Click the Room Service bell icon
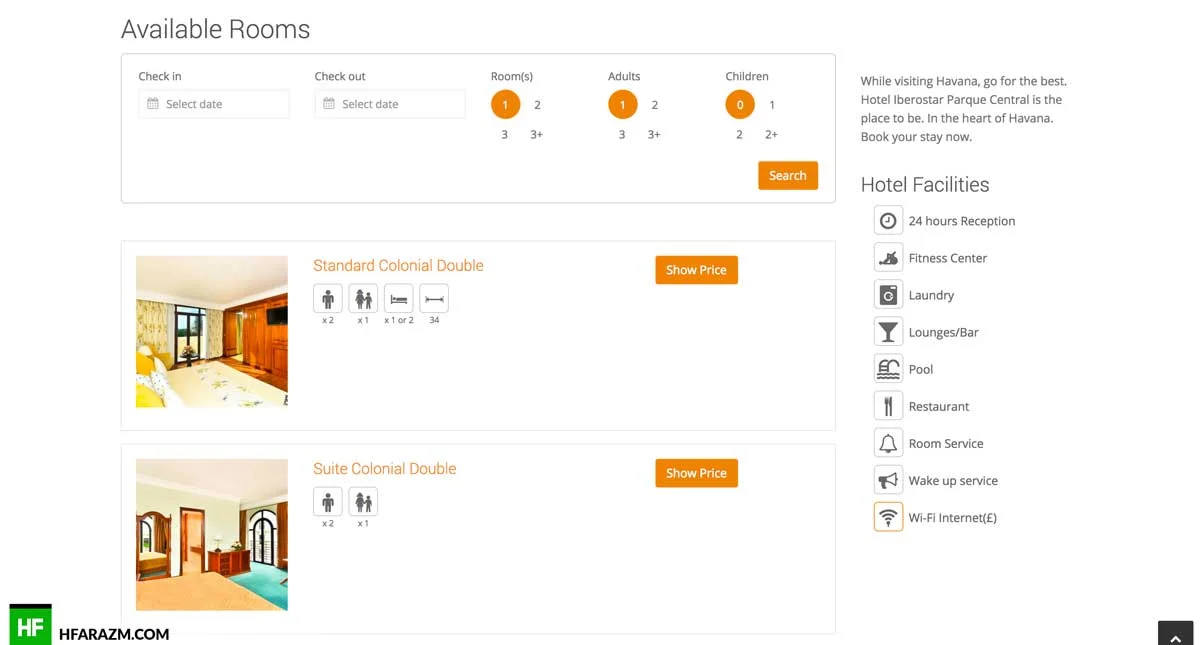Screen dimensions: 1200x645 tap(888, 443)
